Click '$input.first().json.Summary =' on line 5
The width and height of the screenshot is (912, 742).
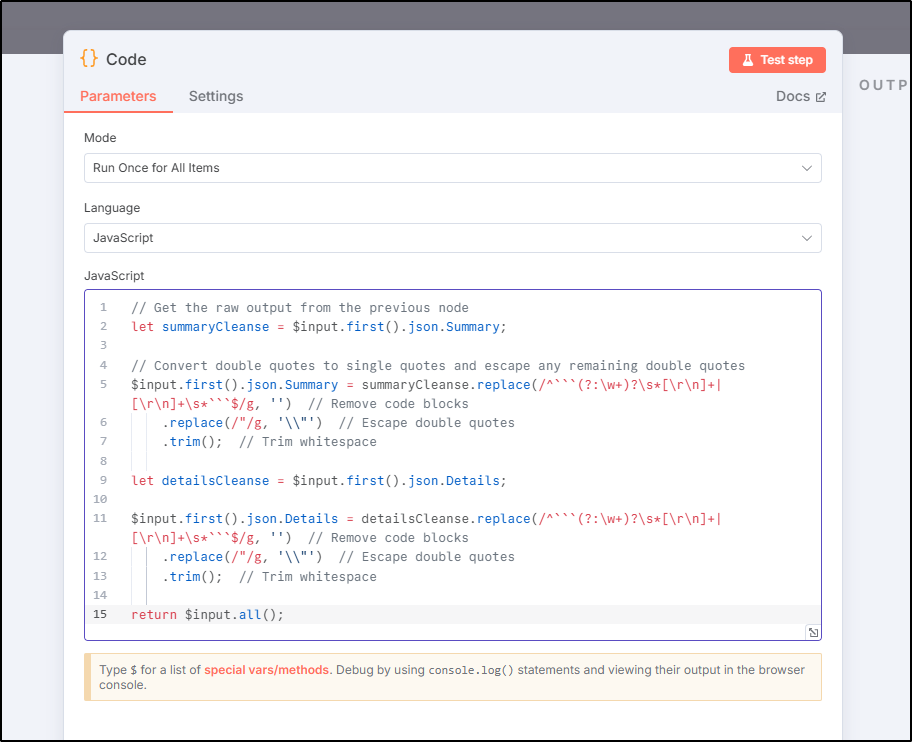(242, 385)
